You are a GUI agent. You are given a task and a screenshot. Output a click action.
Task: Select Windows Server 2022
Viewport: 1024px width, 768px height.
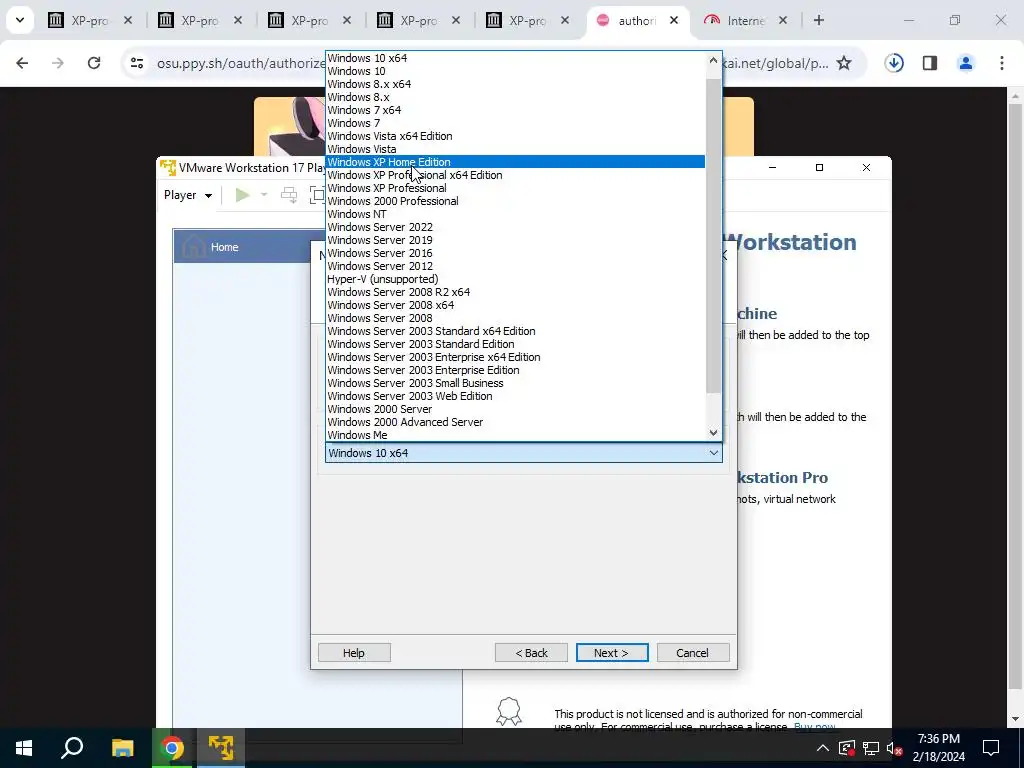click(515, 227)
